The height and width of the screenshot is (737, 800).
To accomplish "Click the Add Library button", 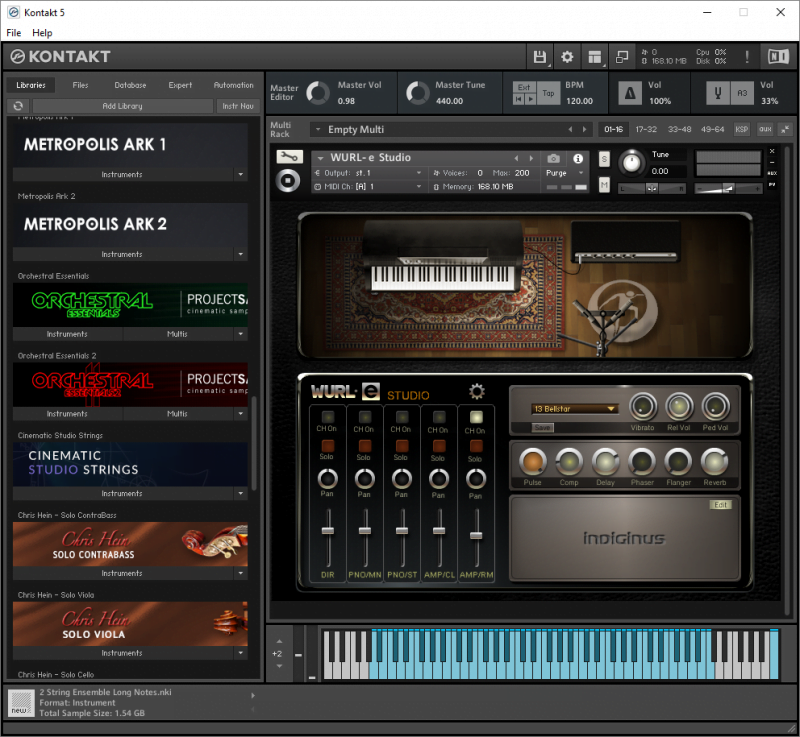I will click(x=122, y=106).
